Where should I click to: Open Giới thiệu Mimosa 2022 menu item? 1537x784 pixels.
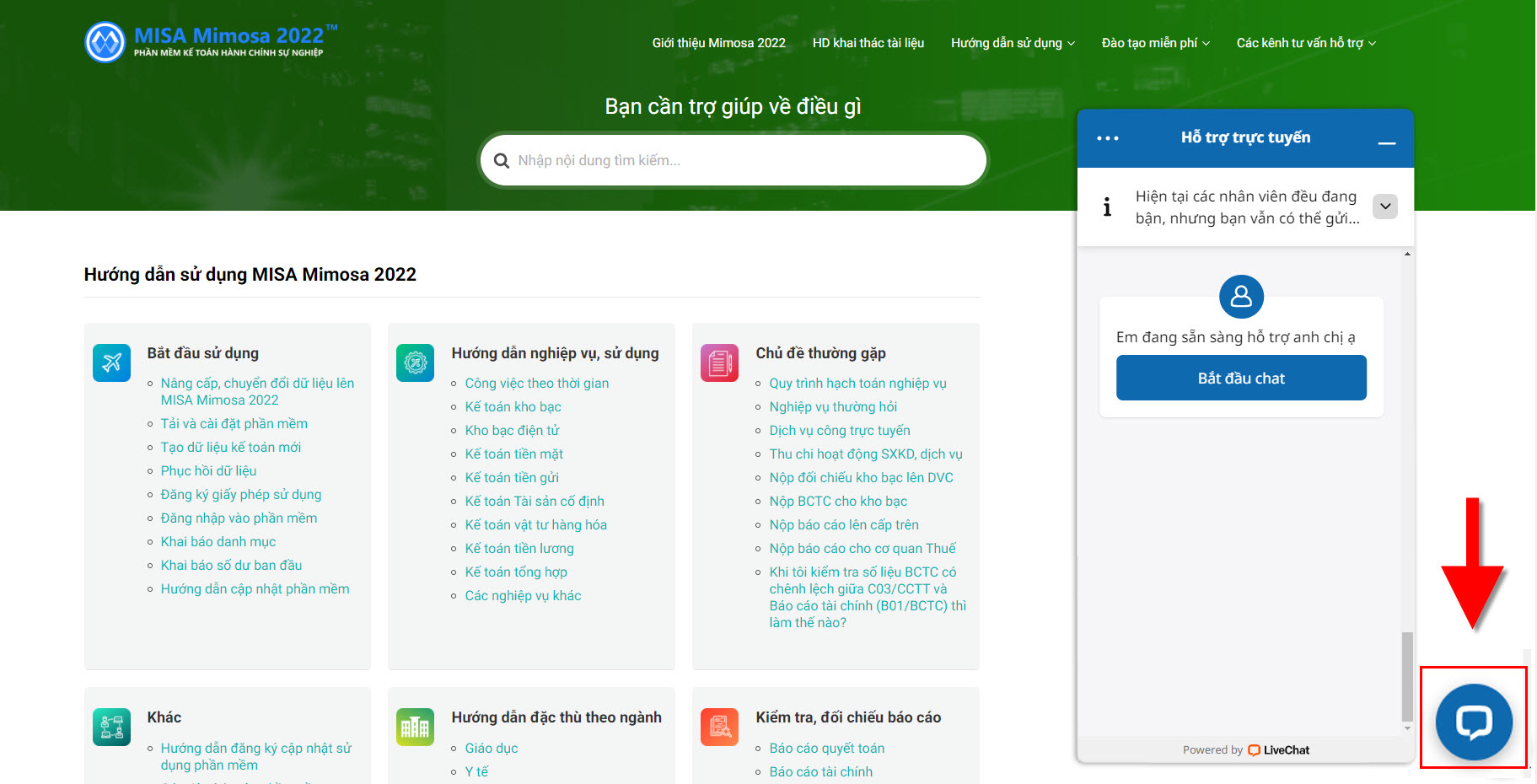coord(718,43)
